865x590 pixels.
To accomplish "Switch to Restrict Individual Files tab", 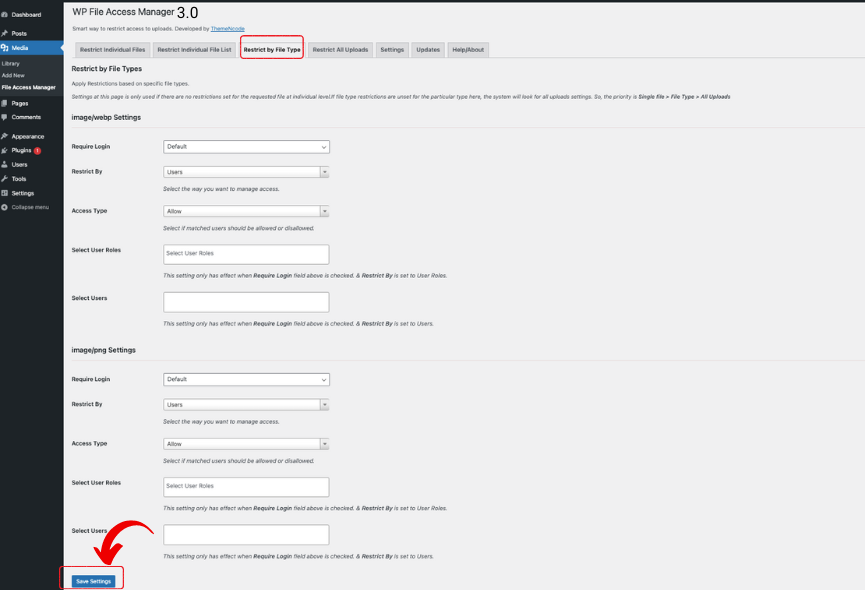I will (x=113, y=50).
